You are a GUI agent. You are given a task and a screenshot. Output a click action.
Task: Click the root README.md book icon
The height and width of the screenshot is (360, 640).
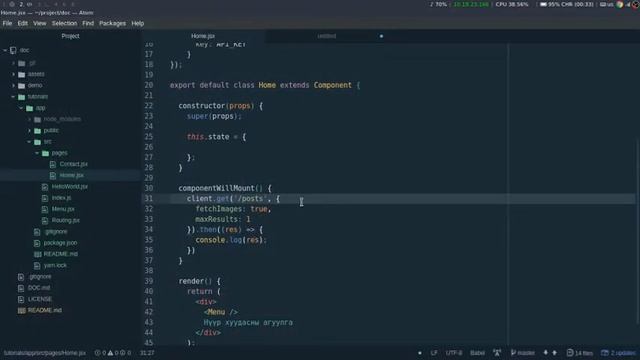coord(22,311)
